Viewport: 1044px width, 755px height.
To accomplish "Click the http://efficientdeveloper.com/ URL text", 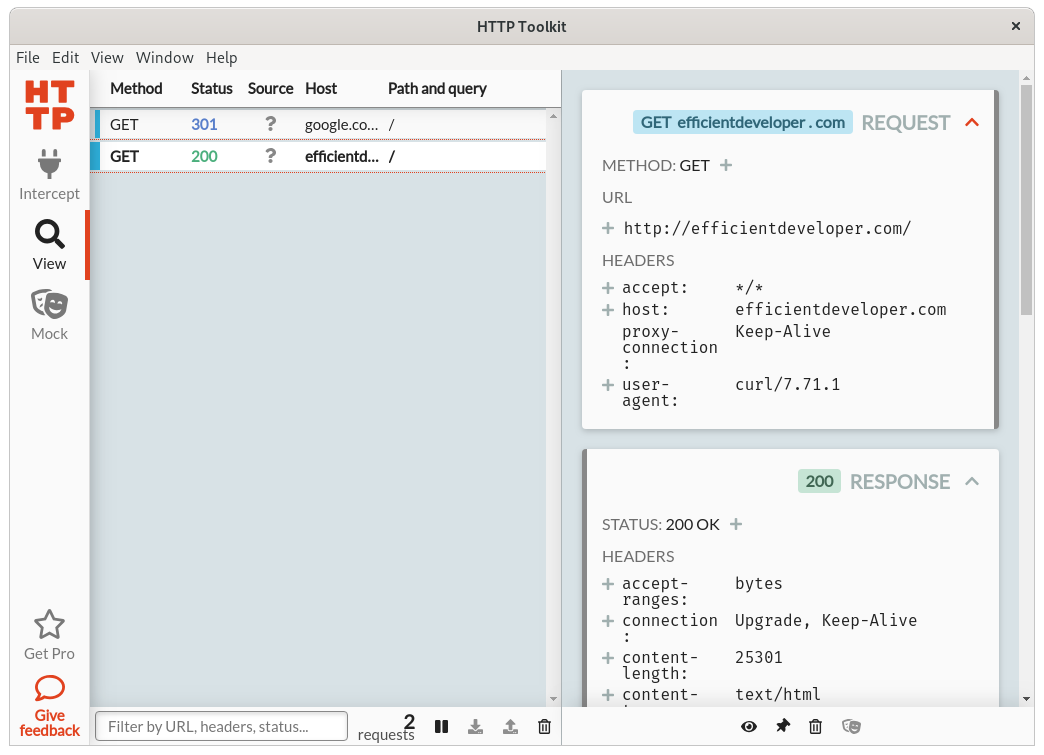I will pos(767,228).
